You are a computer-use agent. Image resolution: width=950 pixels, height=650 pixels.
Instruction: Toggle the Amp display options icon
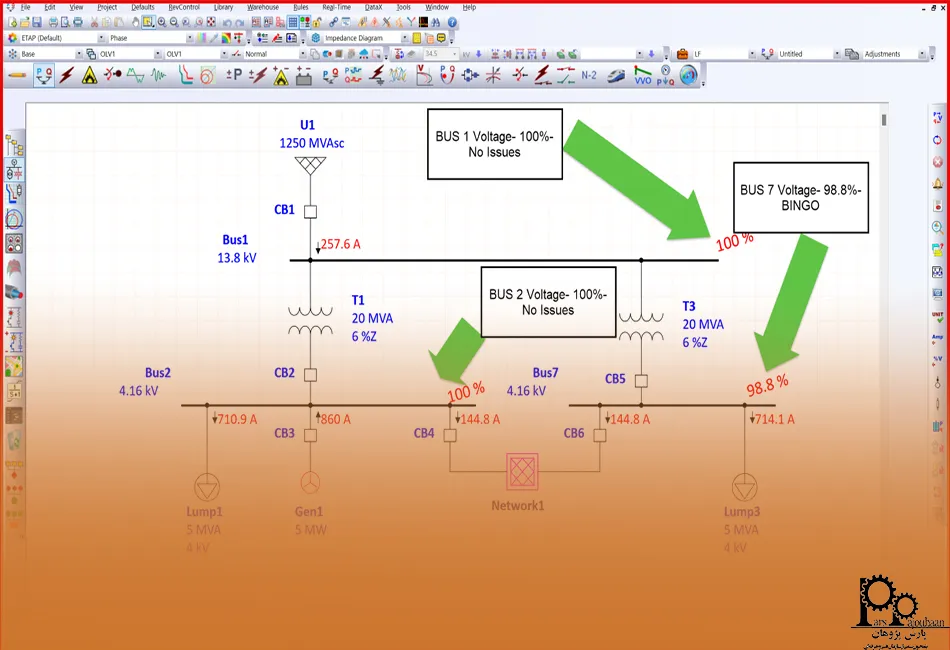pos(937,337)
